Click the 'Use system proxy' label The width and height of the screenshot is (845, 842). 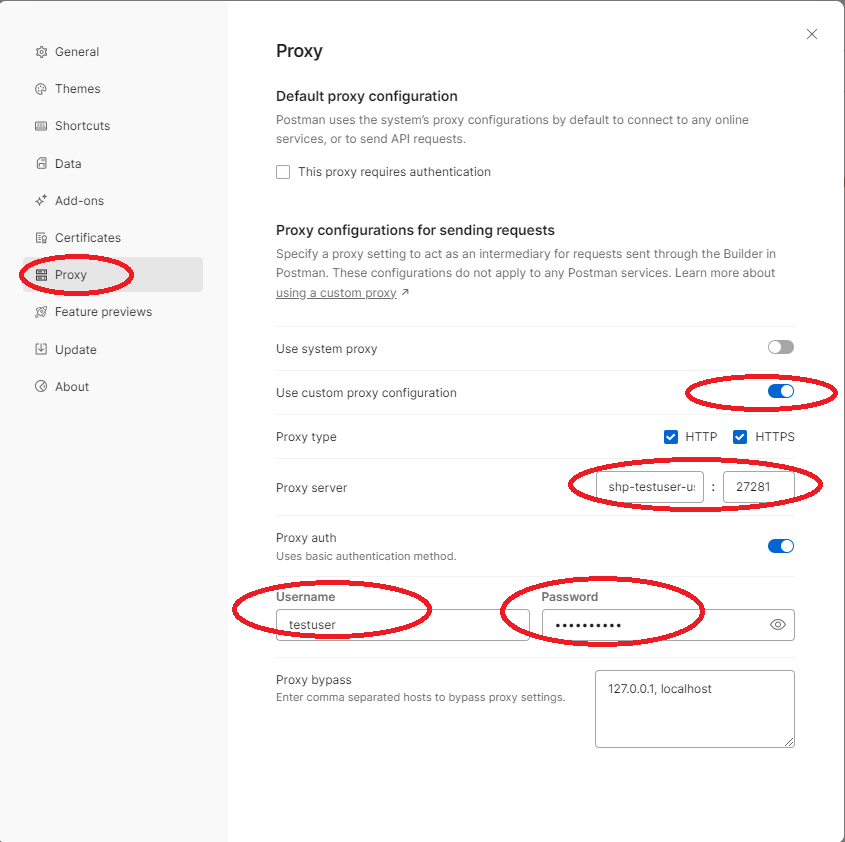click(327, 349)
